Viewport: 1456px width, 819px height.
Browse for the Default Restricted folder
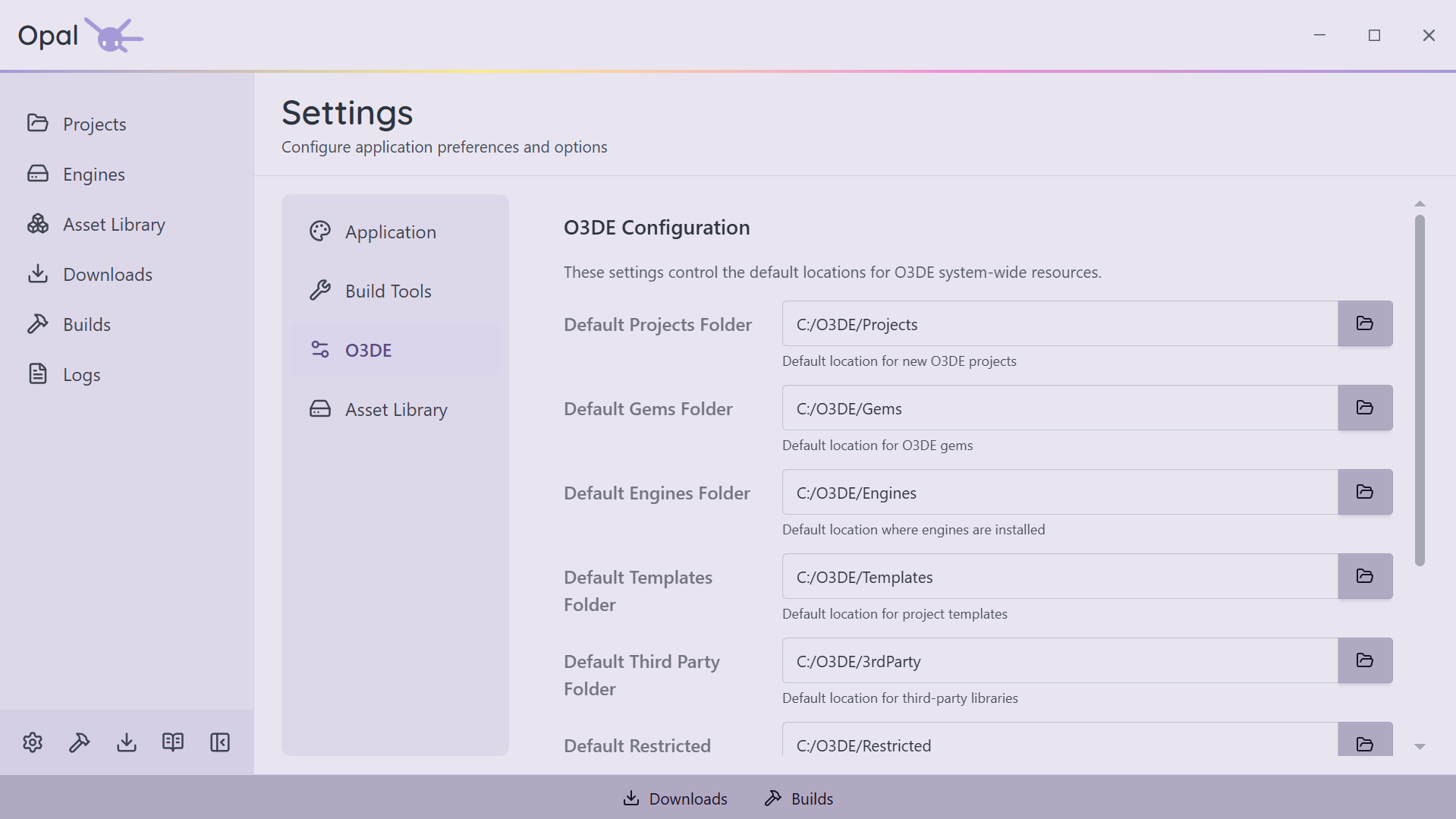(1365, 740)
